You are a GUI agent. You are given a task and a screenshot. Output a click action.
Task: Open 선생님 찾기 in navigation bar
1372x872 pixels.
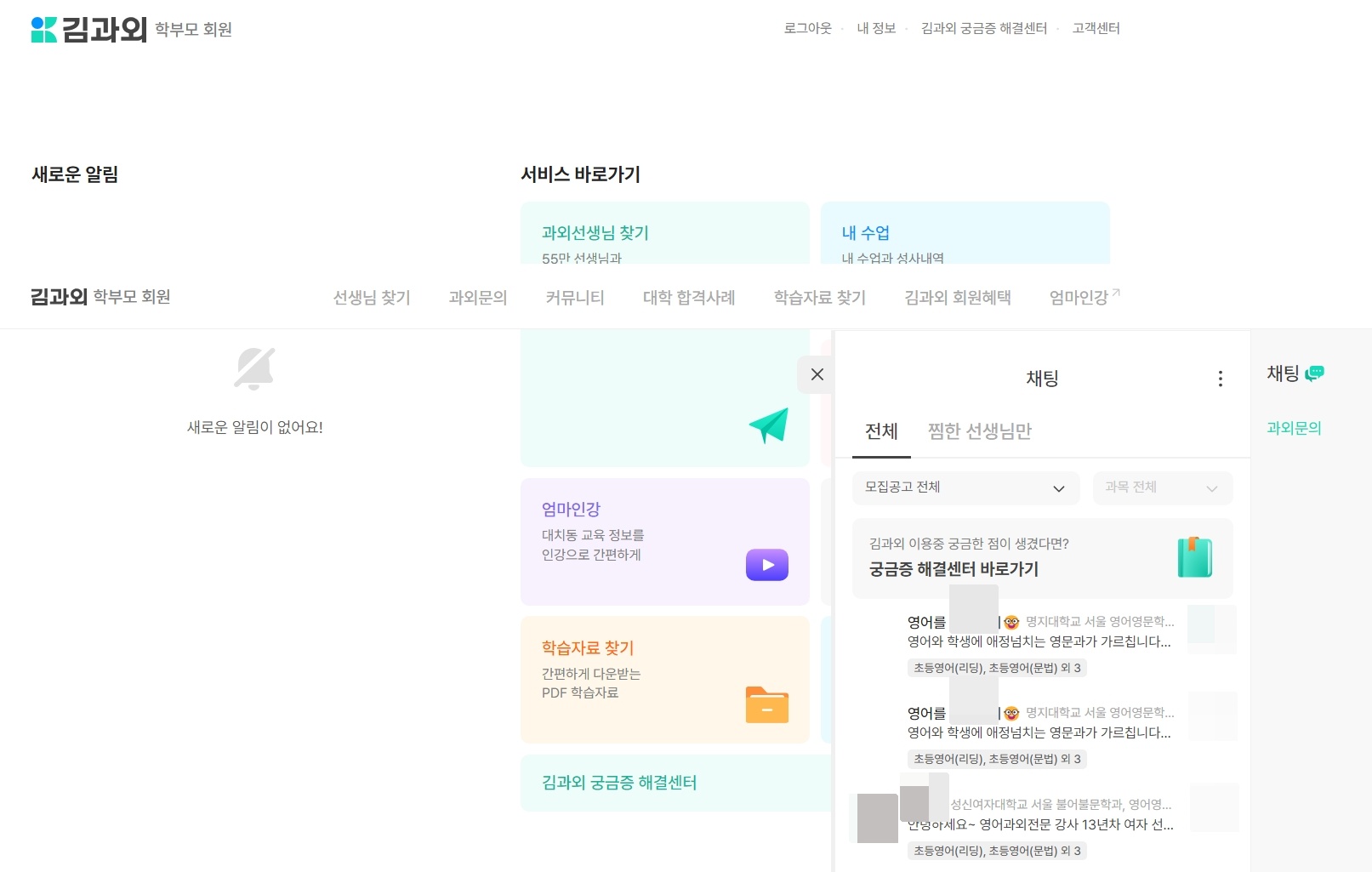tap(372, 298)
